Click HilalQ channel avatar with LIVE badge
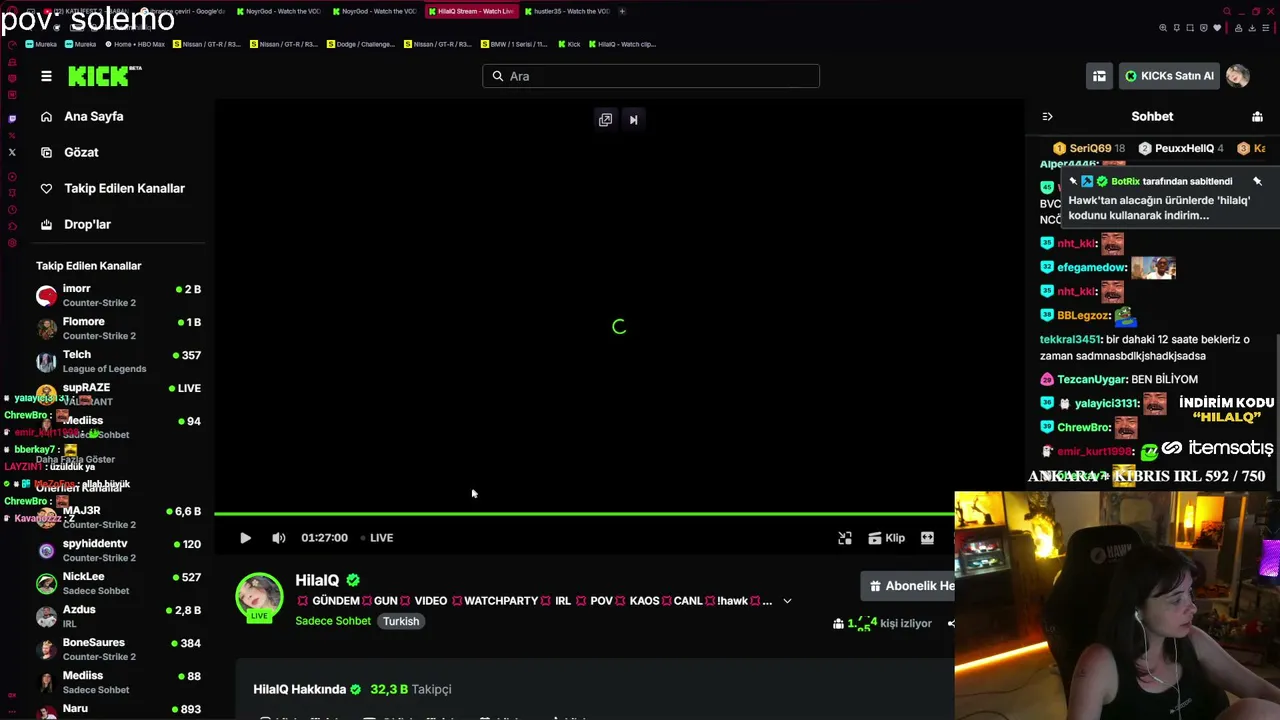The height and width of the screenshot is (720, 1280). pyautogui.click(x=259, y=597)
